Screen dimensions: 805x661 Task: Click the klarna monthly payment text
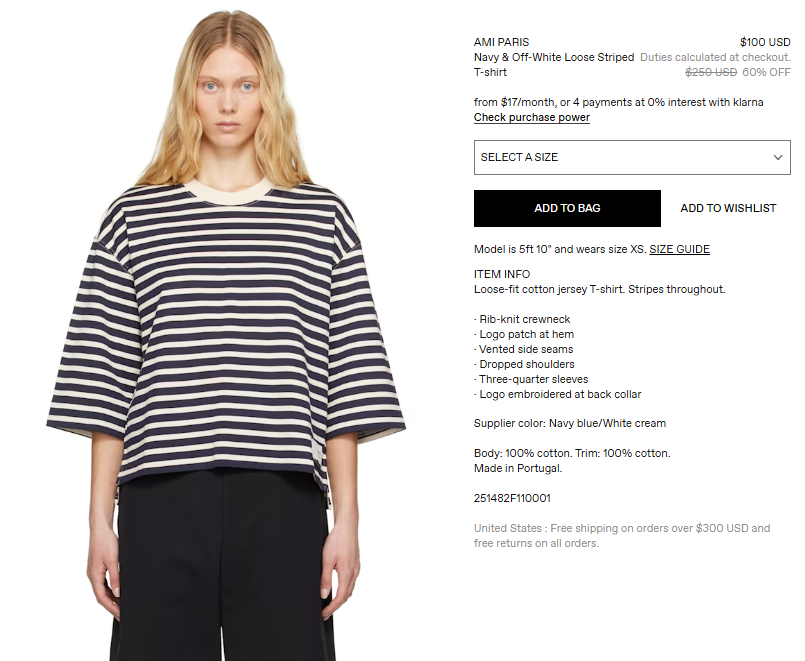click(619, 102)
